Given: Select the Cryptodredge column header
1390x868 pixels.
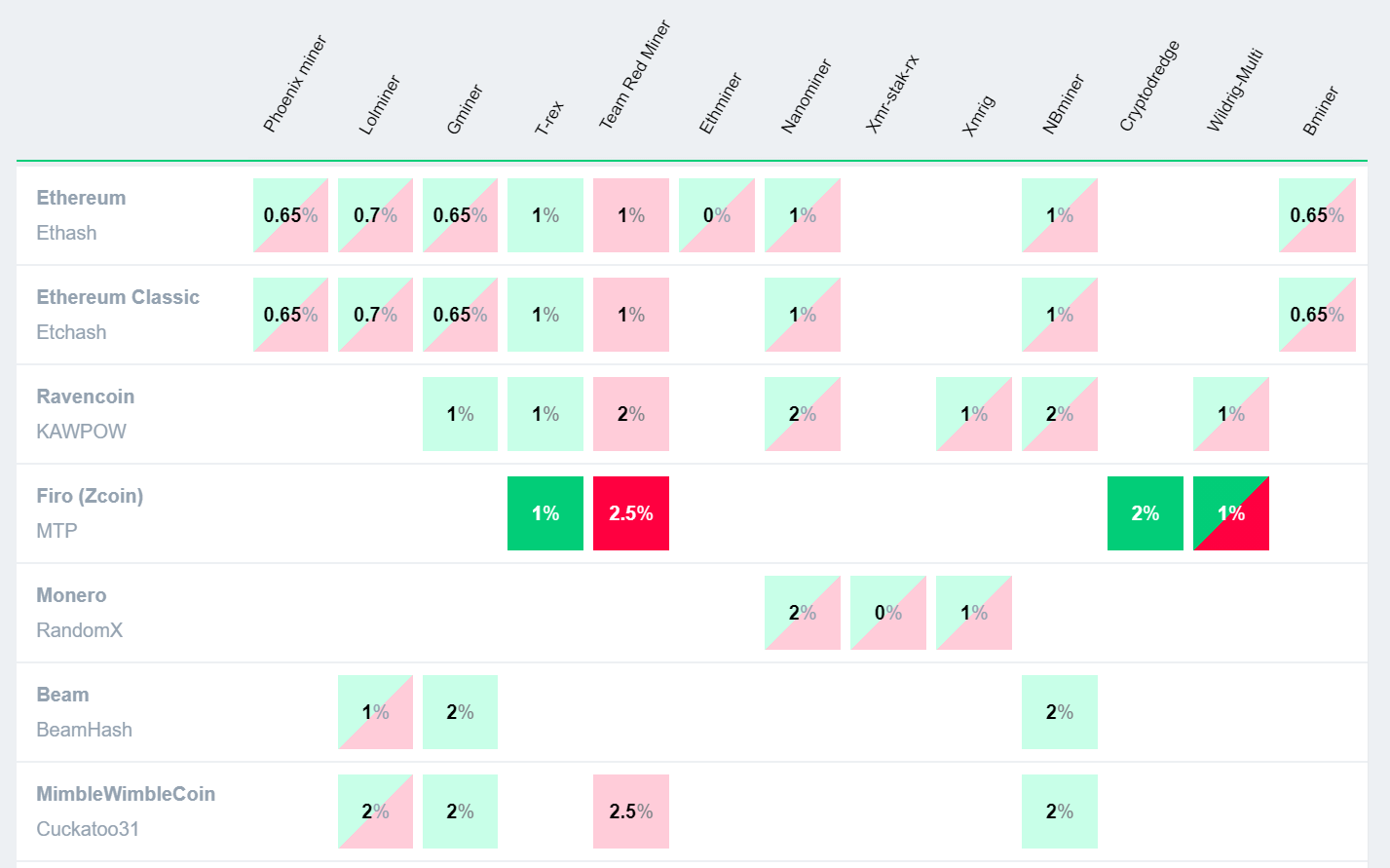Looking at the screenshot, I should point(1149,86).
